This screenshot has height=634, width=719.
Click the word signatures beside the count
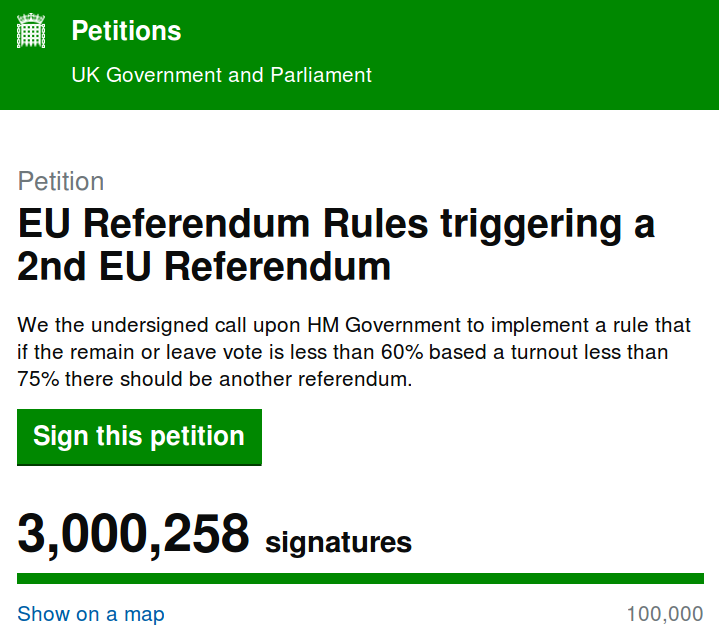(338, 543)
